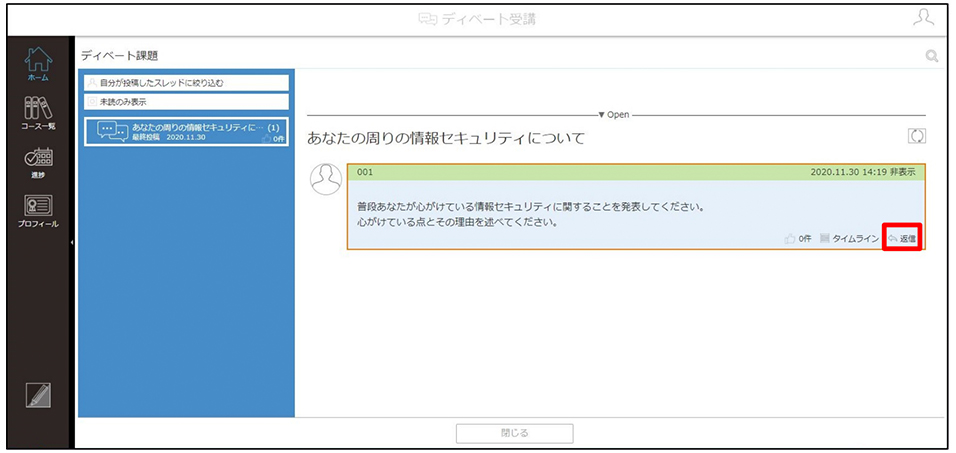Collapse the Open section divider
This screenshot has height=453, width=956.
tap(614, 115)
